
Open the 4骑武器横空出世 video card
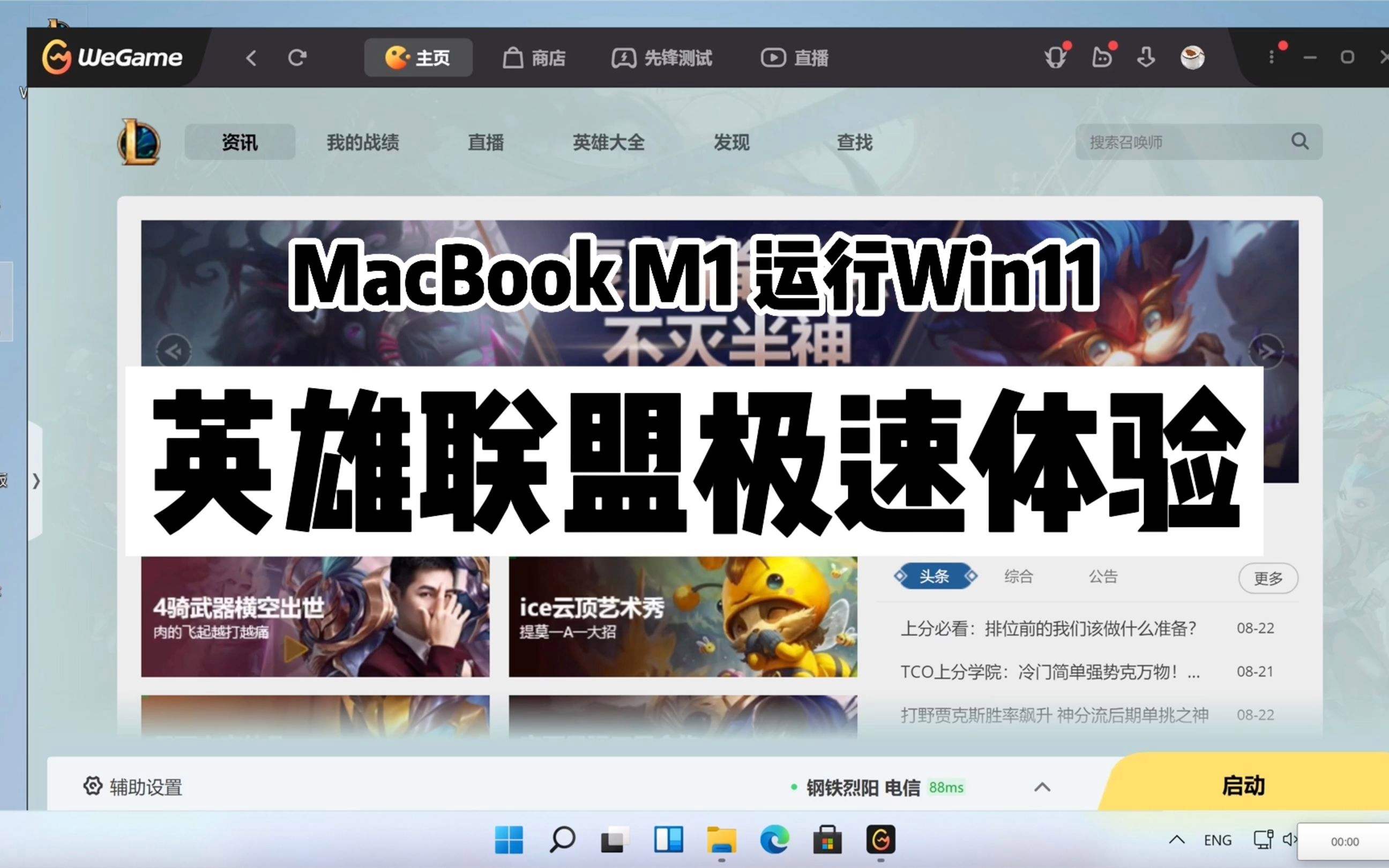point(315,617)
